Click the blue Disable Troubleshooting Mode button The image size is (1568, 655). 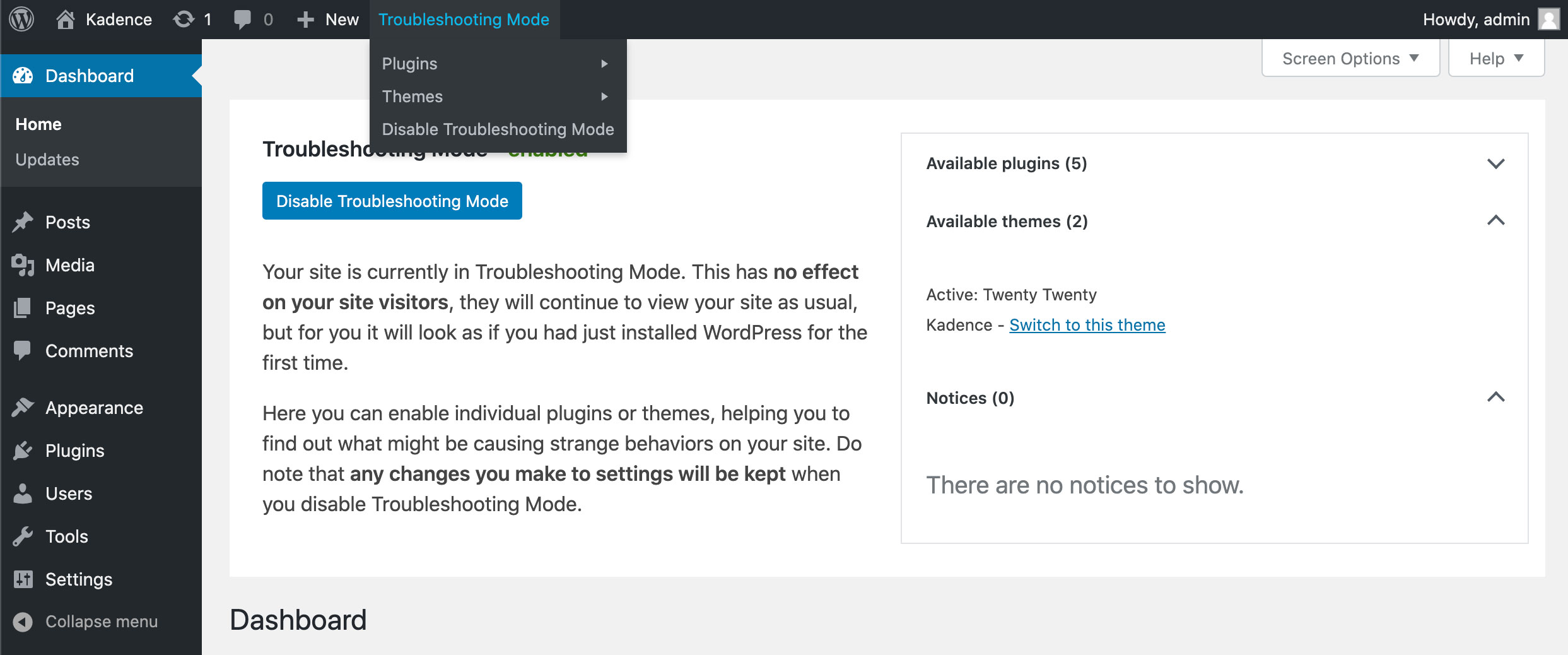[x=392, y=201]
